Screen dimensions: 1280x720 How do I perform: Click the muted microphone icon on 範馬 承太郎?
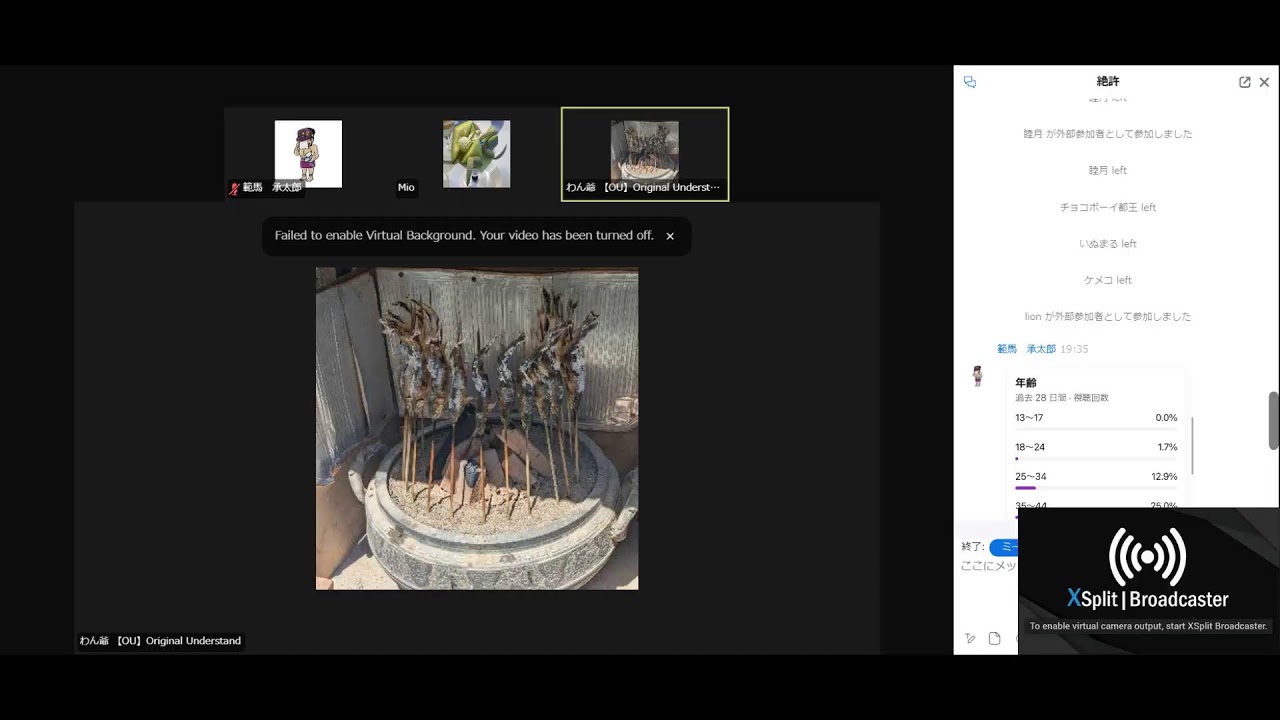235,188
